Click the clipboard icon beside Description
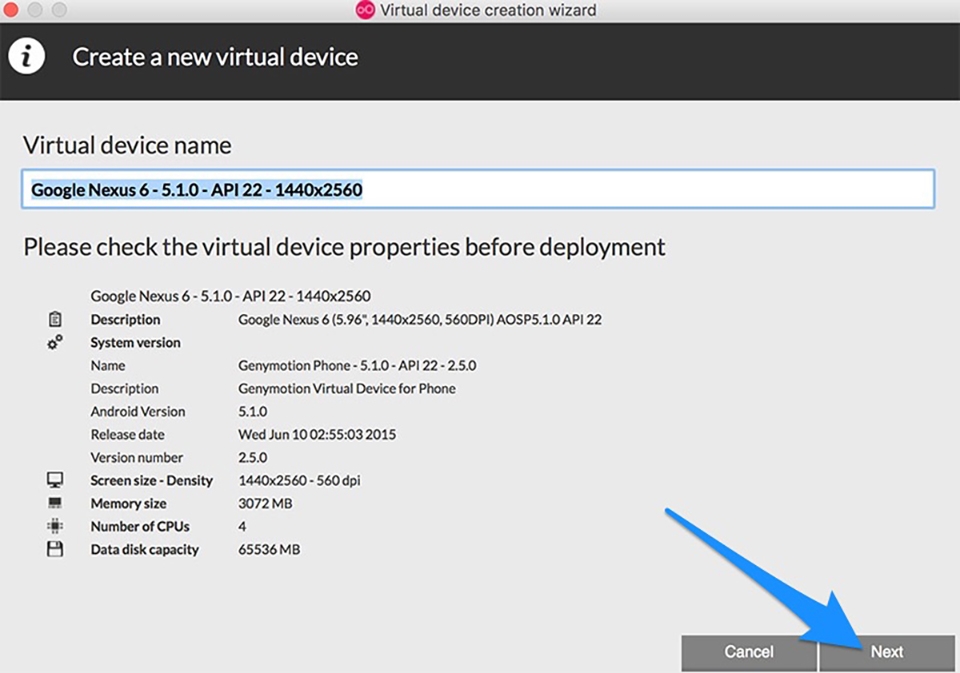The image size is (960, 673). (55, 320)
